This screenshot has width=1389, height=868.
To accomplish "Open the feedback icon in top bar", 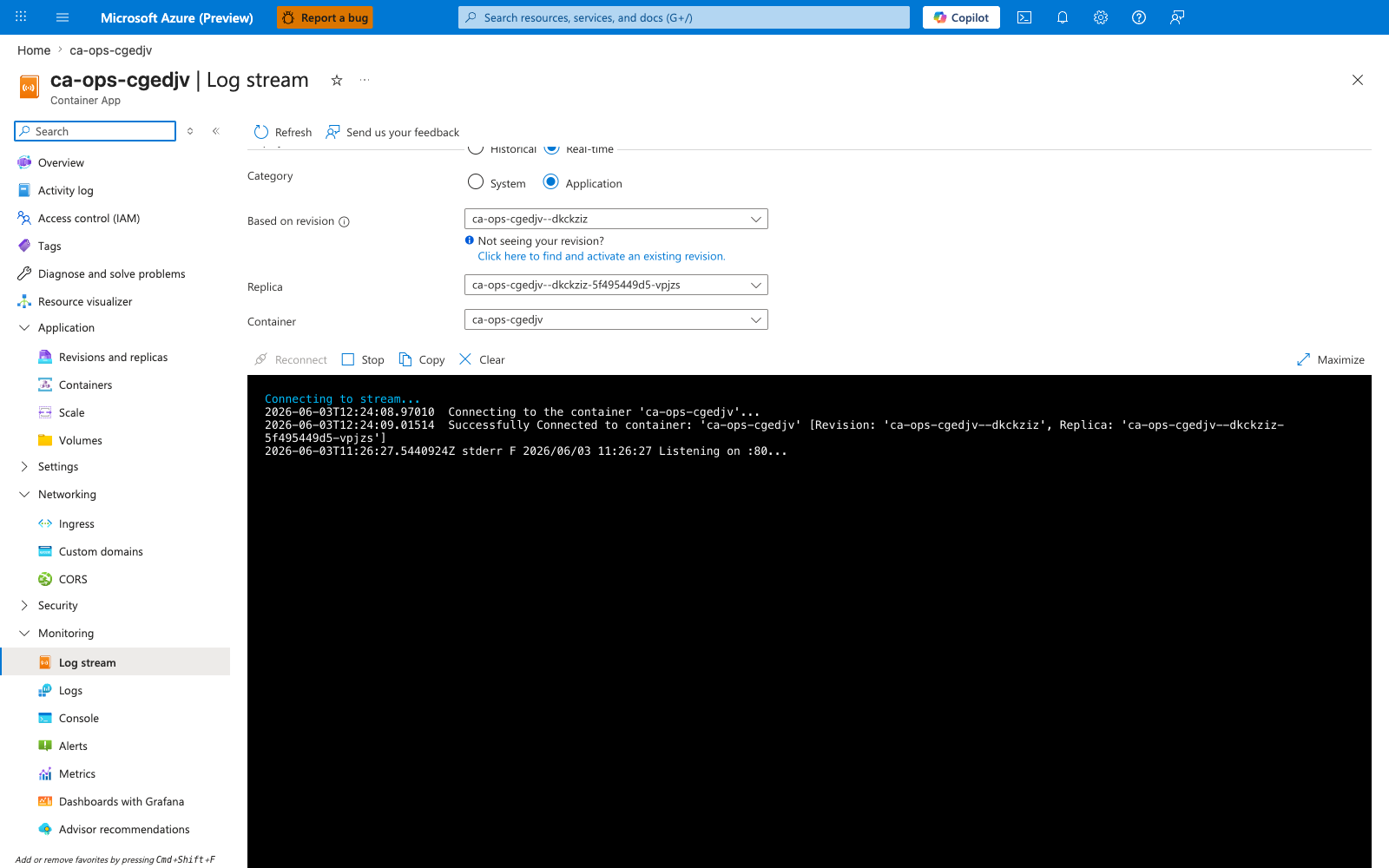I will pos(1177,17).
